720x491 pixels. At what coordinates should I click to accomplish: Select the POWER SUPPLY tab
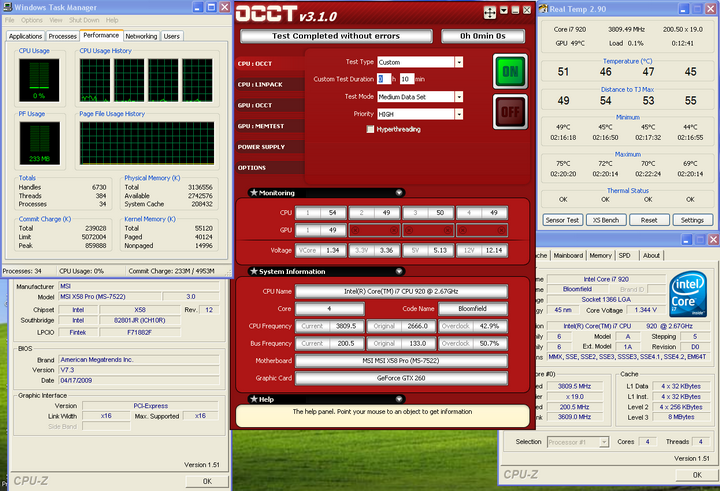(270, 147)
